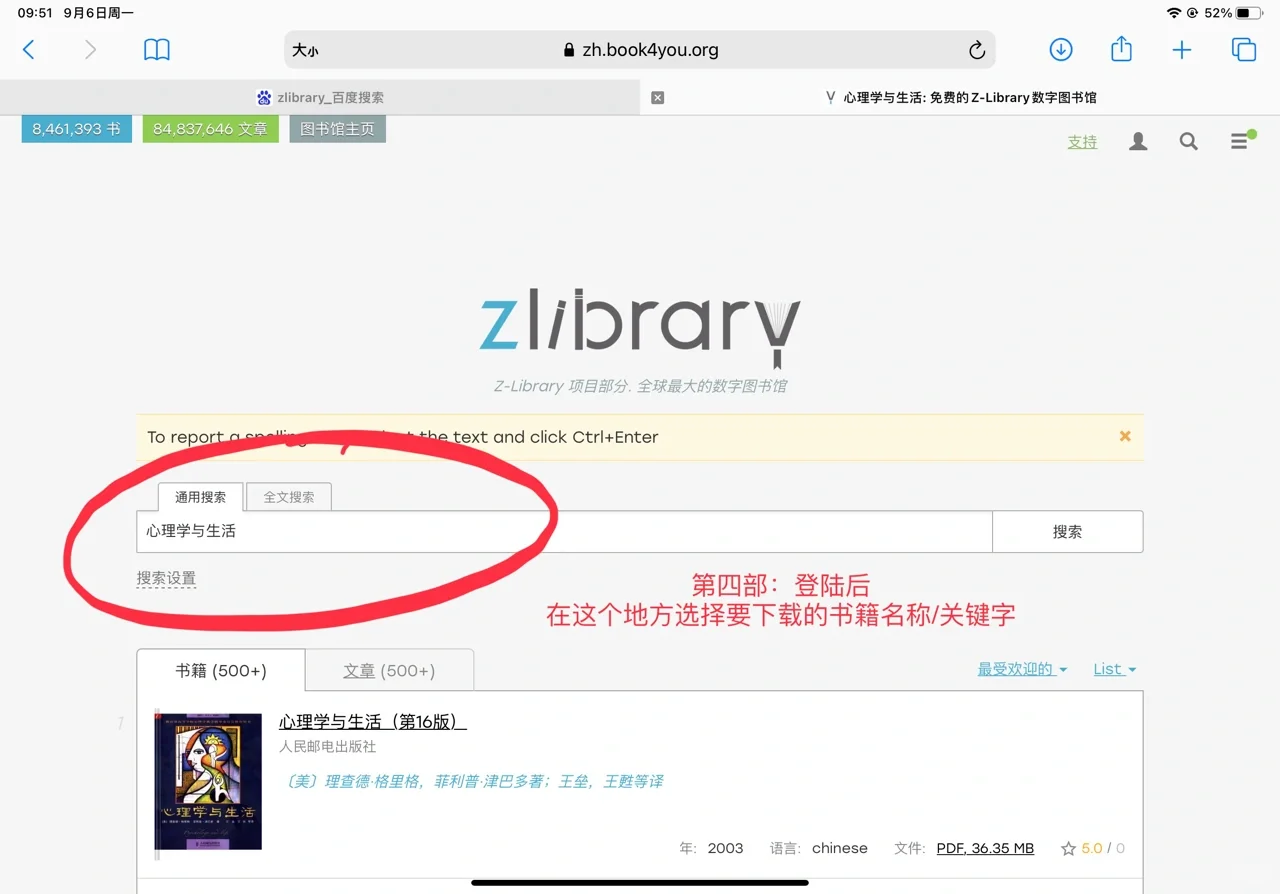Click the author line 理查德·格里格

[x=474, y=782]
